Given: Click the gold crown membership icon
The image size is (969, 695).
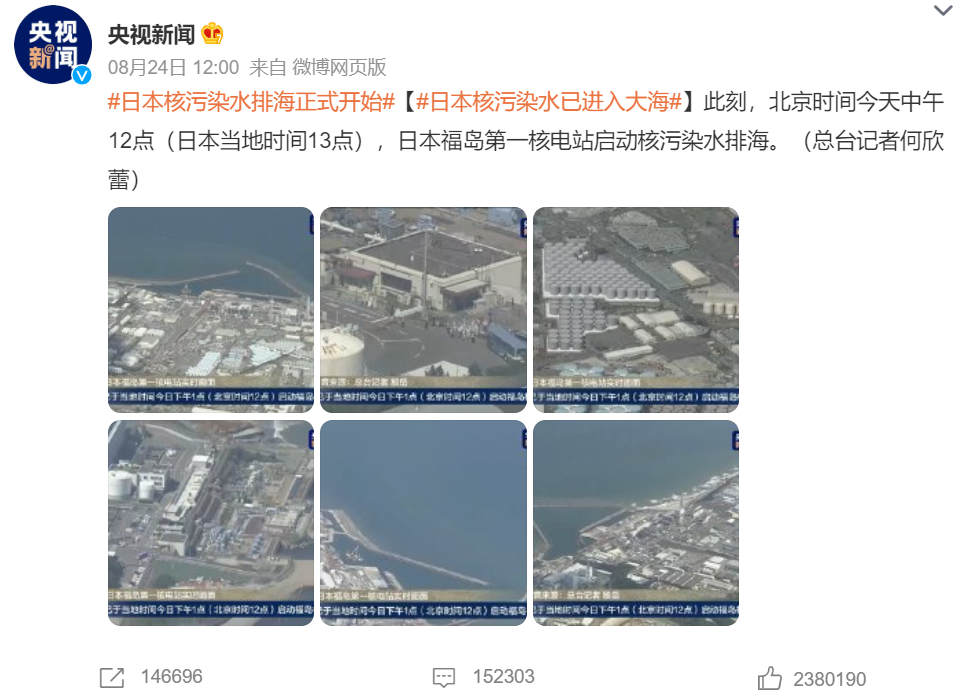Looking at the screenshot, I should tap(212, 33).
